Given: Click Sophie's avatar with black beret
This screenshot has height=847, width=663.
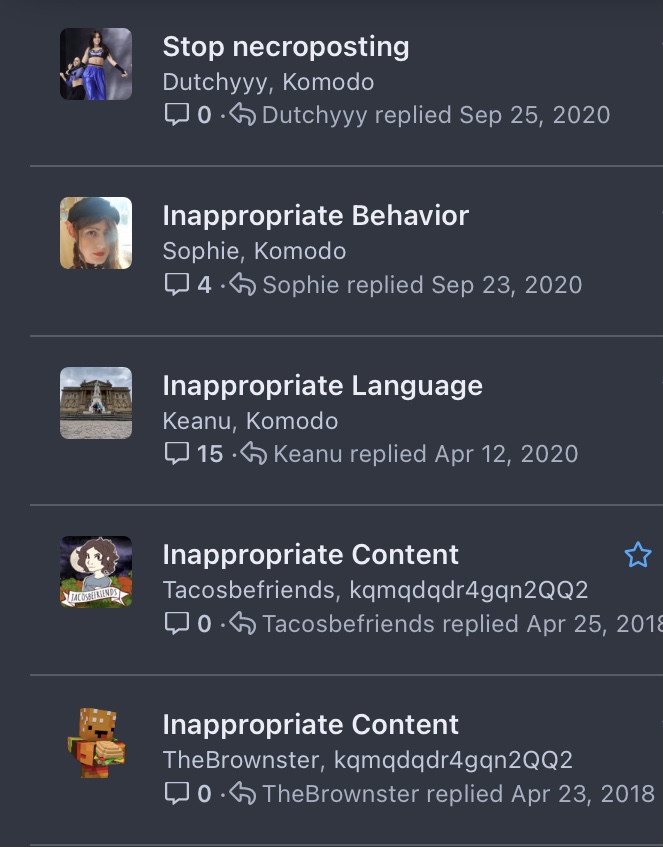Looking at the screenshot, I should pos(96,233).
